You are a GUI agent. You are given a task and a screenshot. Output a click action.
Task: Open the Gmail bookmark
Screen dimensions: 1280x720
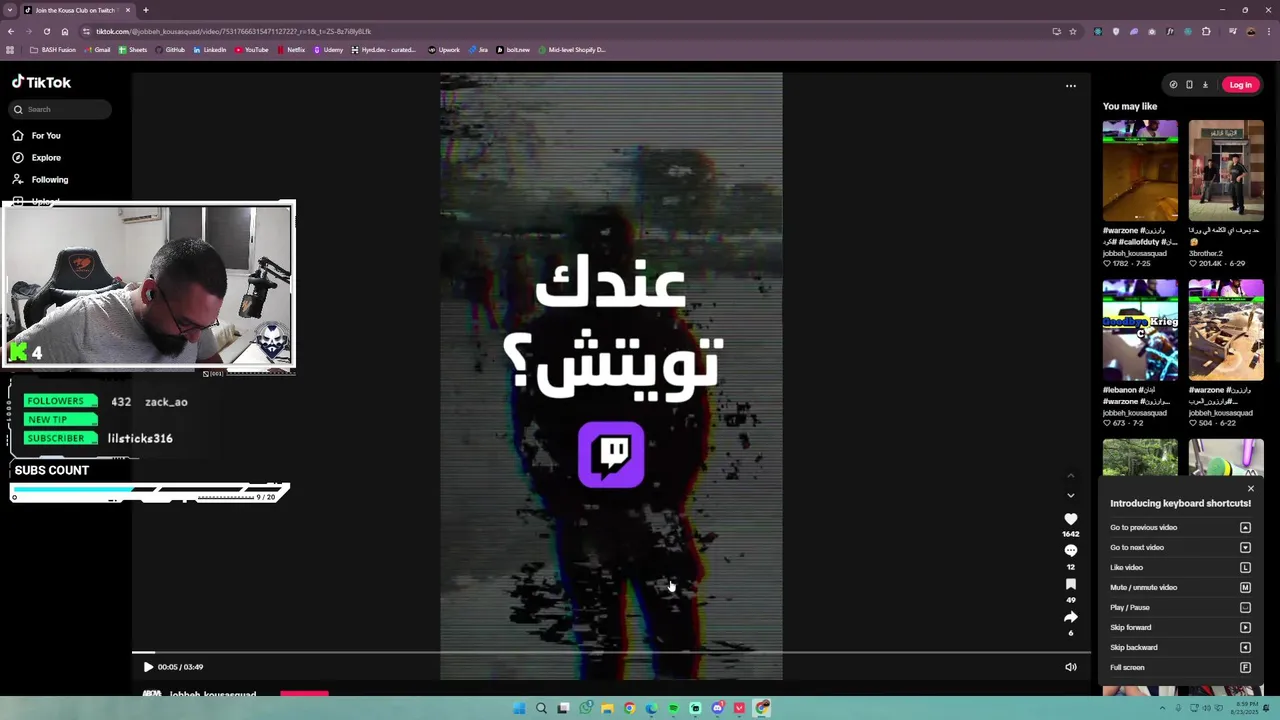(x=97, y=49)
